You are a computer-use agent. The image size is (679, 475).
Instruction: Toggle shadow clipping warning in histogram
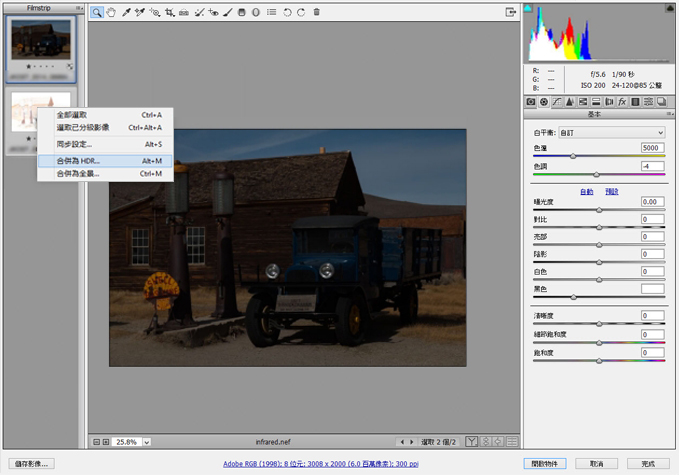click(528, 8)
